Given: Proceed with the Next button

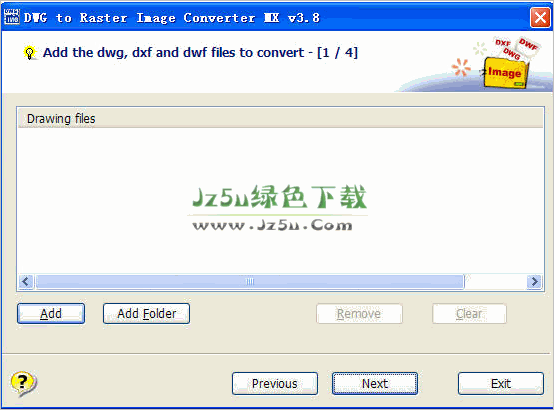Looking at the screenshot, I should tap(375, 383).
